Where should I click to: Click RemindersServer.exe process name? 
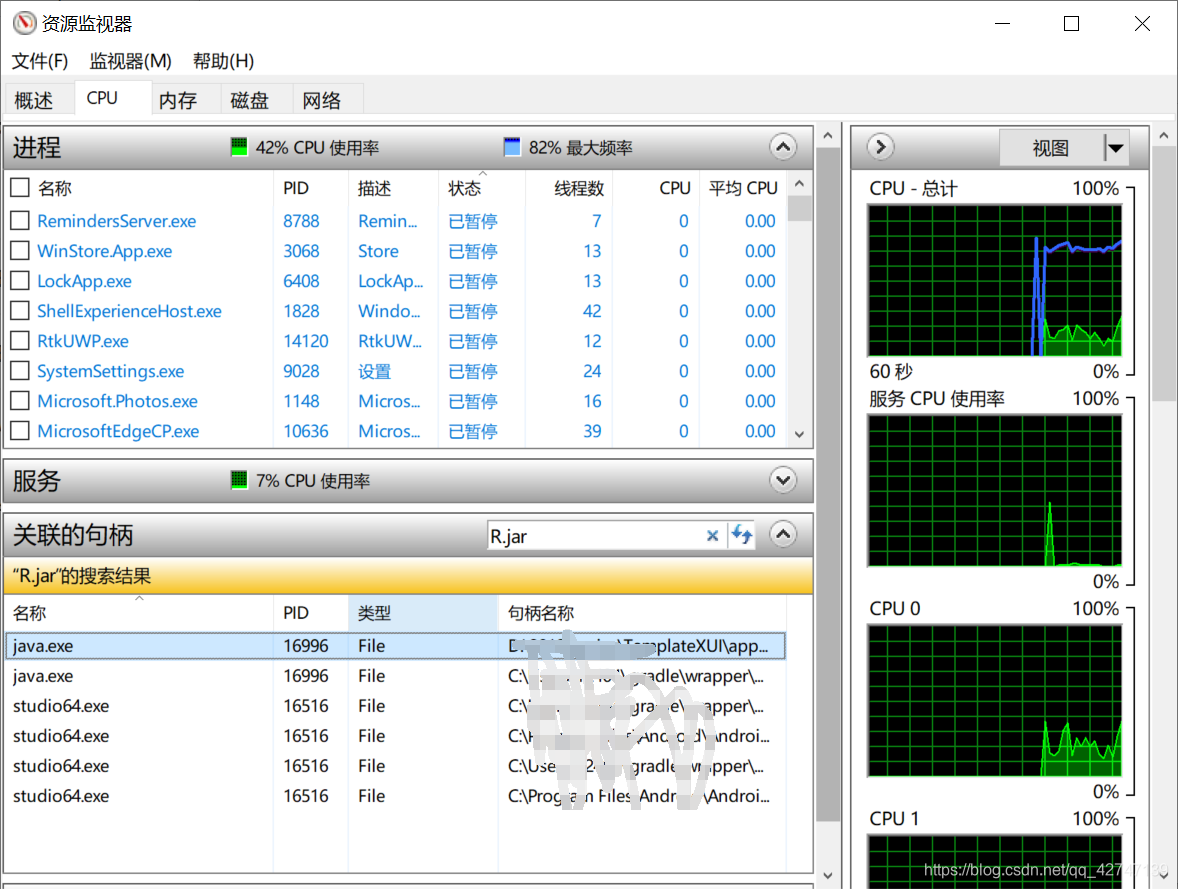coord(116,221)
